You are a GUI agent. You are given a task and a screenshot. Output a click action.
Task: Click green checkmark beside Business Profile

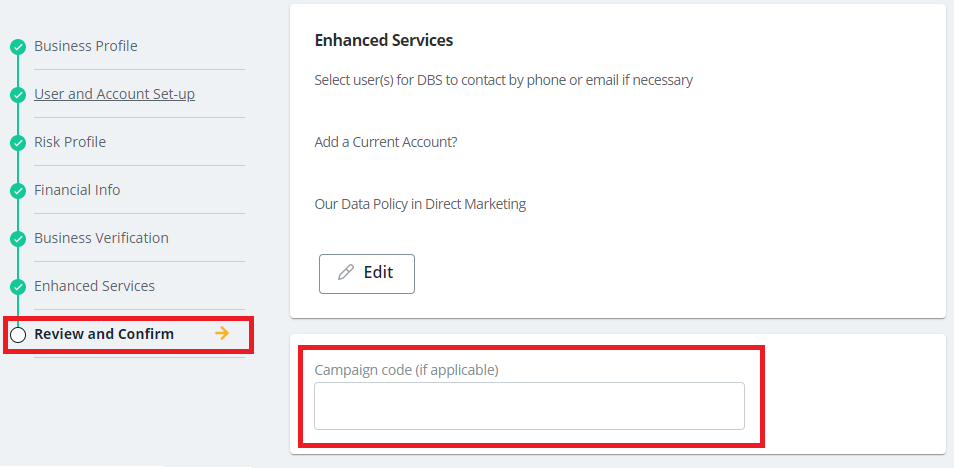point(17,47)
